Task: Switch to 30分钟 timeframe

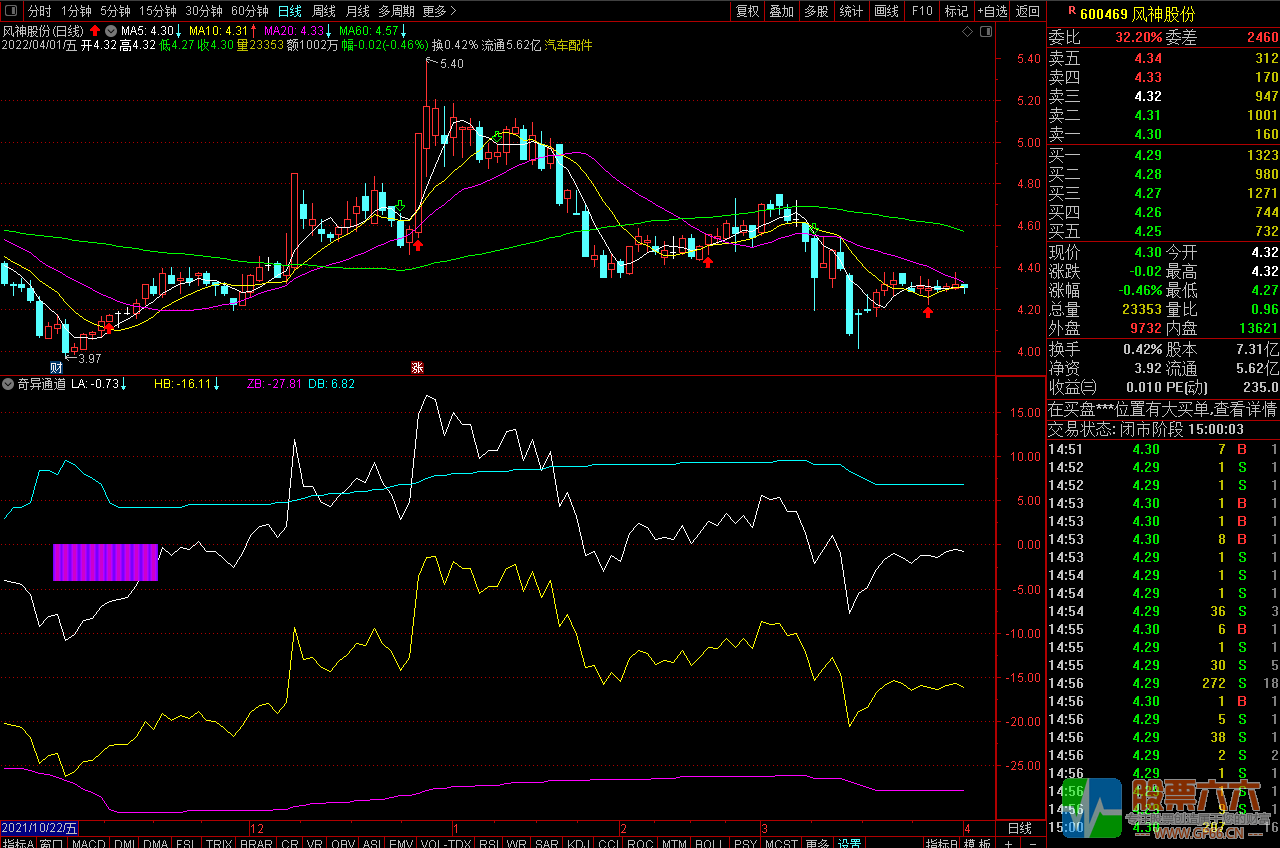Action: click(203, 11)
